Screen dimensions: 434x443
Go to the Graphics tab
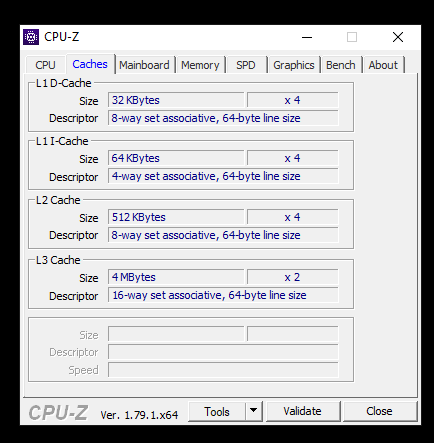tap(294, 65)
